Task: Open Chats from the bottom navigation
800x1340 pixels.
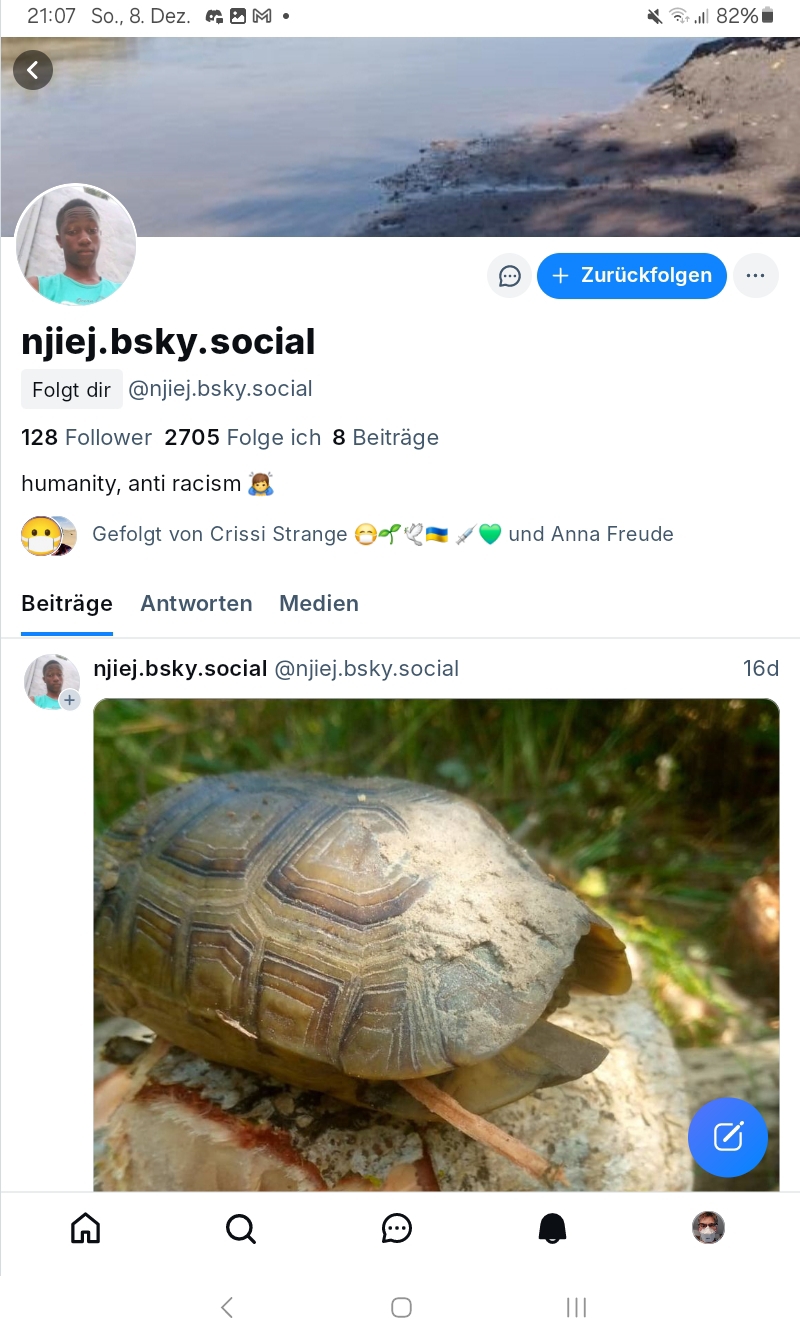Action: (x=397, y=1228)
